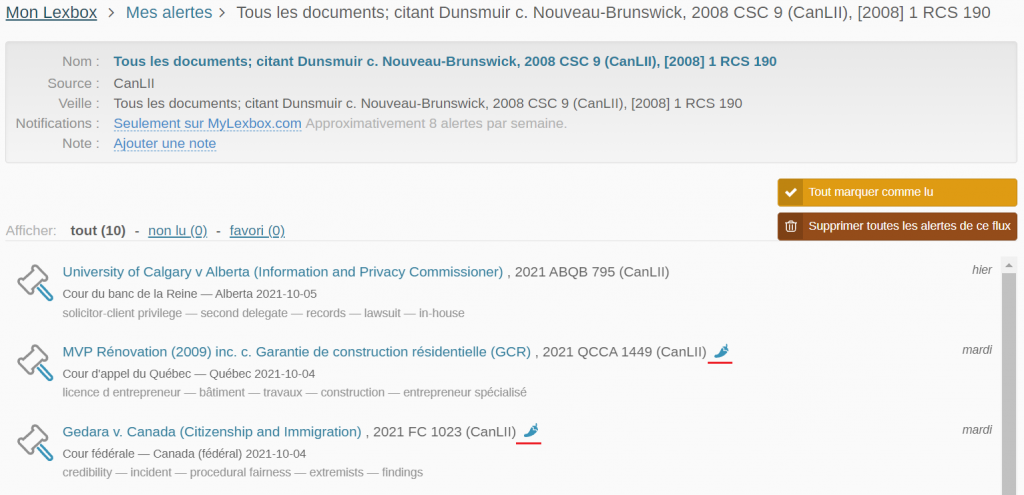Click chili pepper icon after 2021 QCCA 1449
This screenshot has width=1024, height=495.
tap(721, 351)
